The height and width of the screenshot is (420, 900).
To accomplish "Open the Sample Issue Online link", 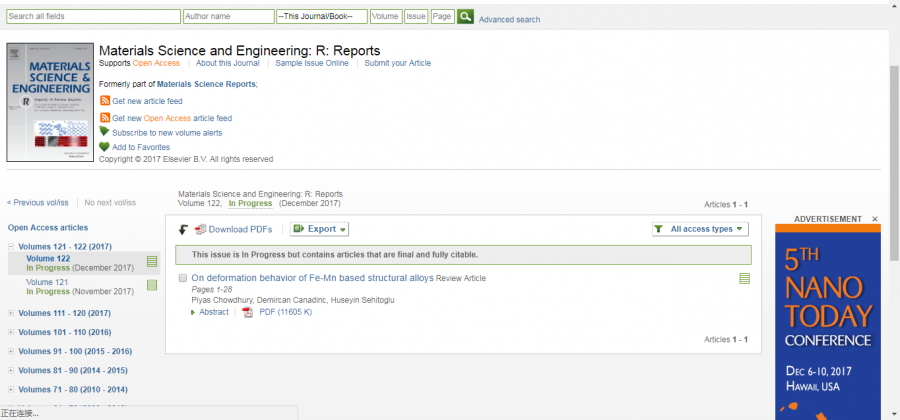I will click(x=312, y=63).
